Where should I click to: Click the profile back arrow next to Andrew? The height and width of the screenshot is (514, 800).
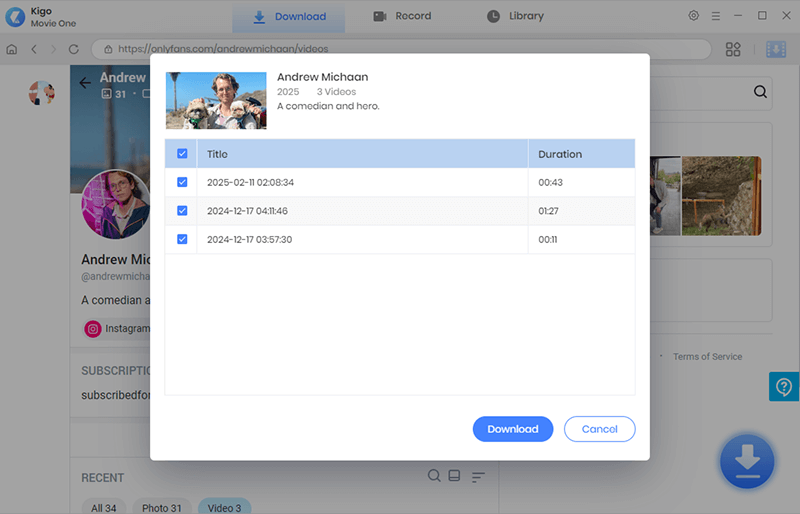pos(85,83)
